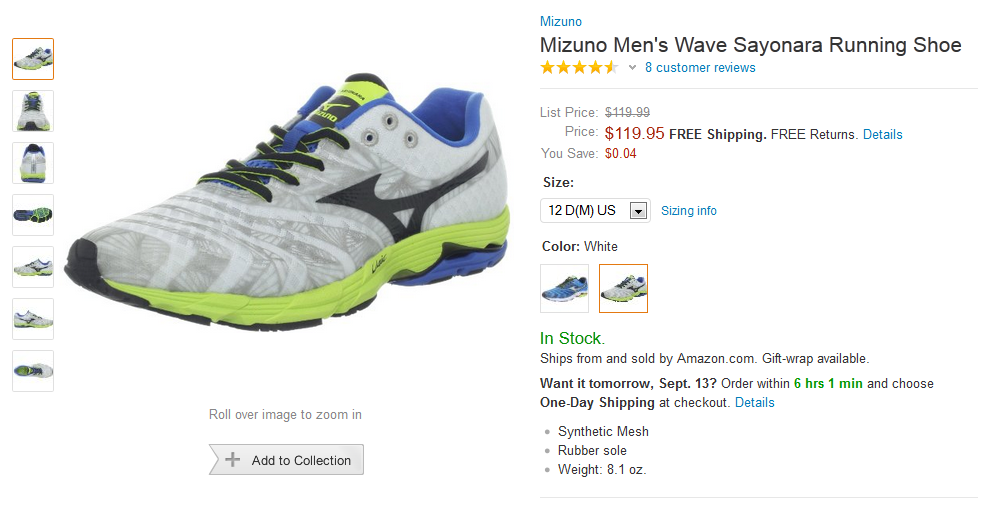Open Details link for One-Day Shipping

[x=754, y=402]
